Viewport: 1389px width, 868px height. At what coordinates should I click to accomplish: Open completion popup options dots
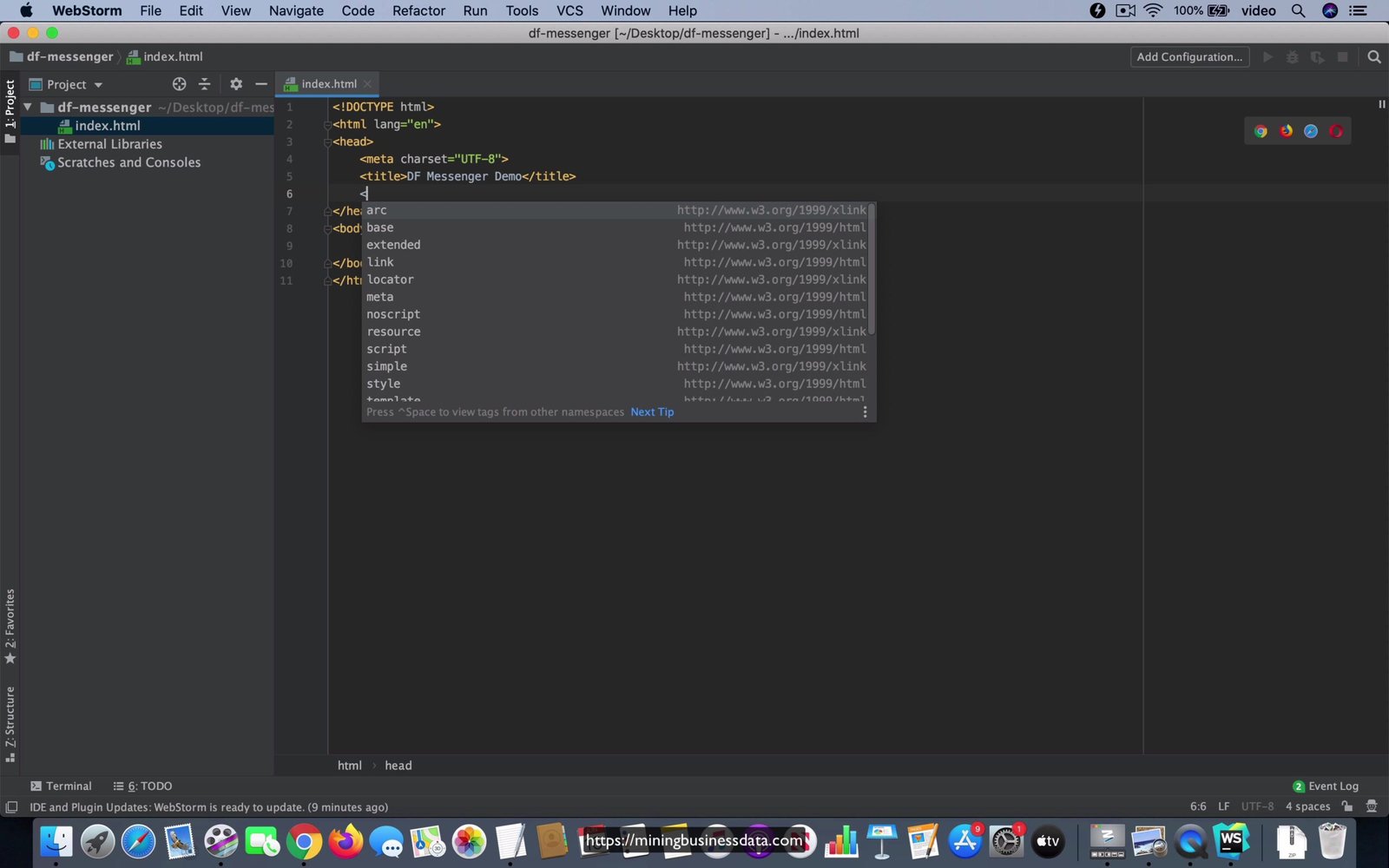pyautogui.click(x=865, y=412)
